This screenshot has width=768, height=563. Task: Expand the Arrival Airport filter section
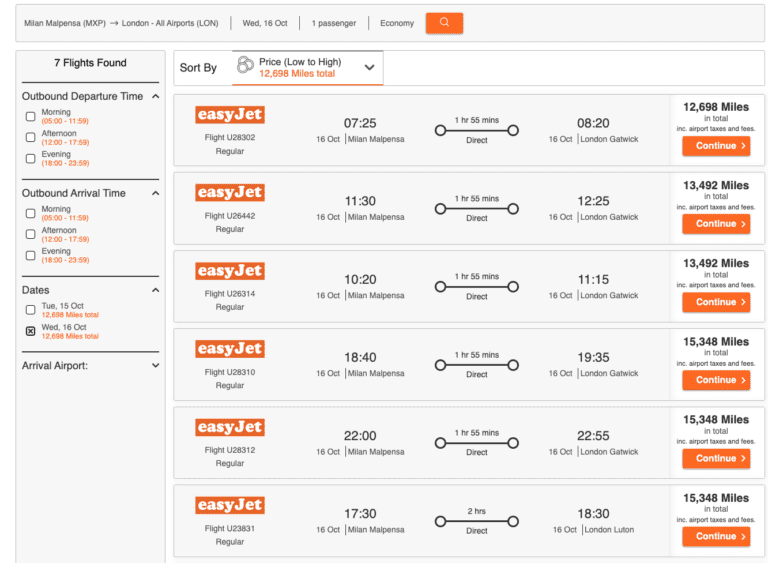tap(155, 366)
